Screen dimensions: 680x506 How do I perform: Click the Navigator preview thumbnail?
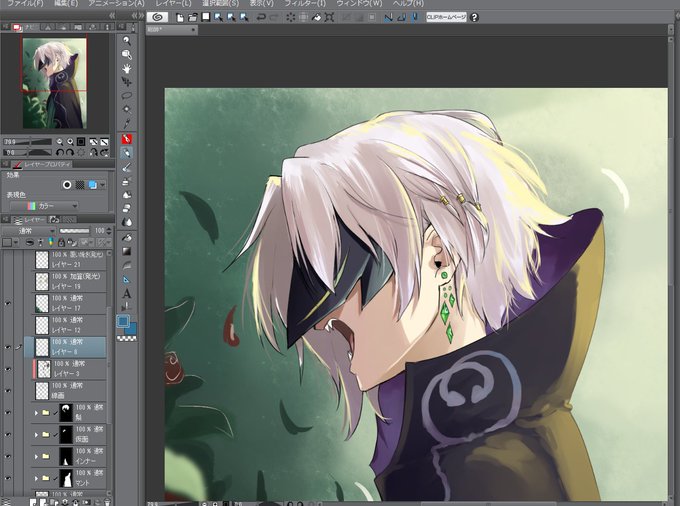click(x=55, y=83)
